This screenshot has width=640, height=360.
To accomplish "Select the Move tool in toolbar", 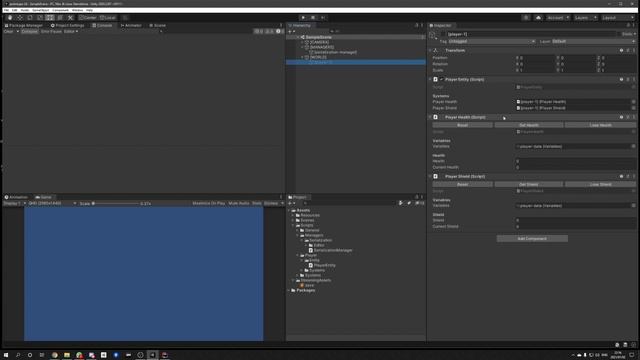I will point(20,18).
